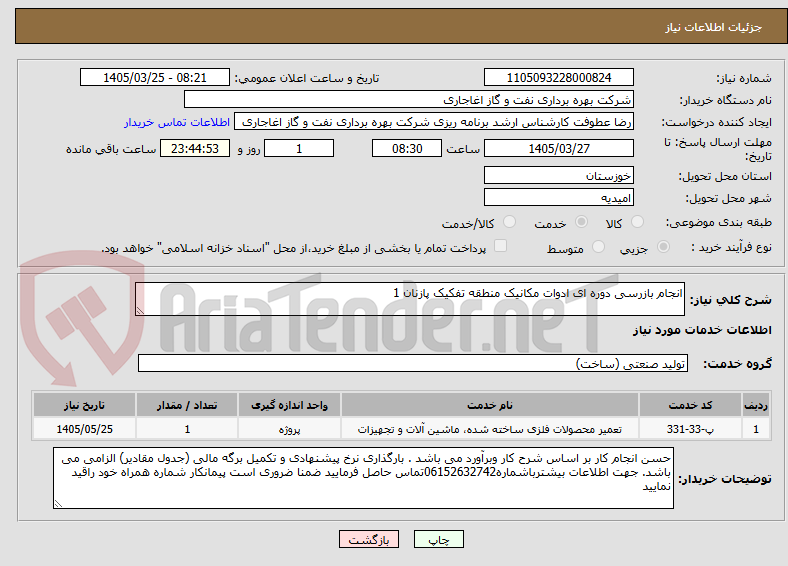Select the متوسط purchase type radio
This screenshot has width=788, height=566.
pos(598,246)
